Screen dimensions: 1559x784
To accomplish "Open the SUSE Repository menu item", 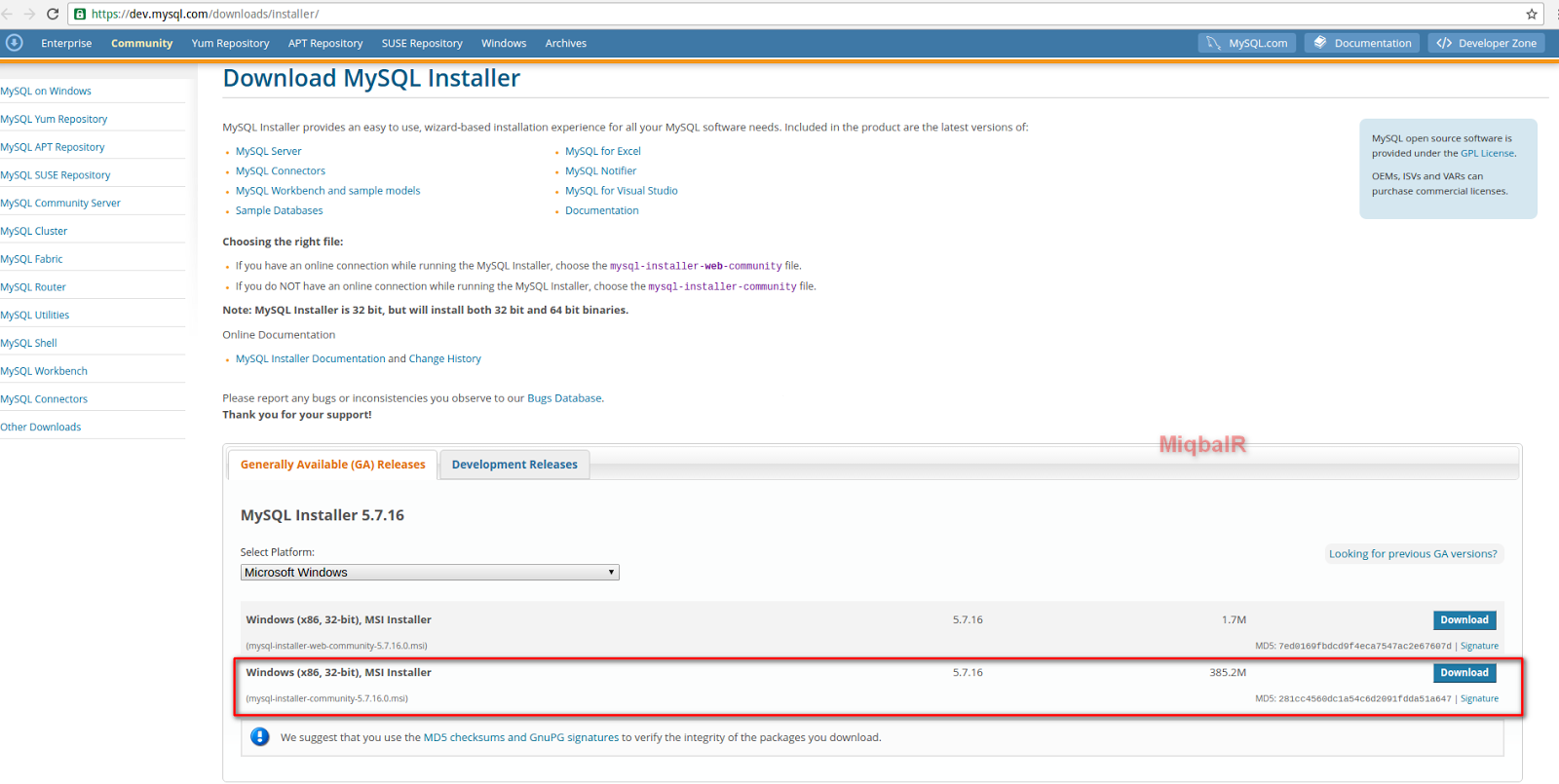I will [x=422, y=43].
